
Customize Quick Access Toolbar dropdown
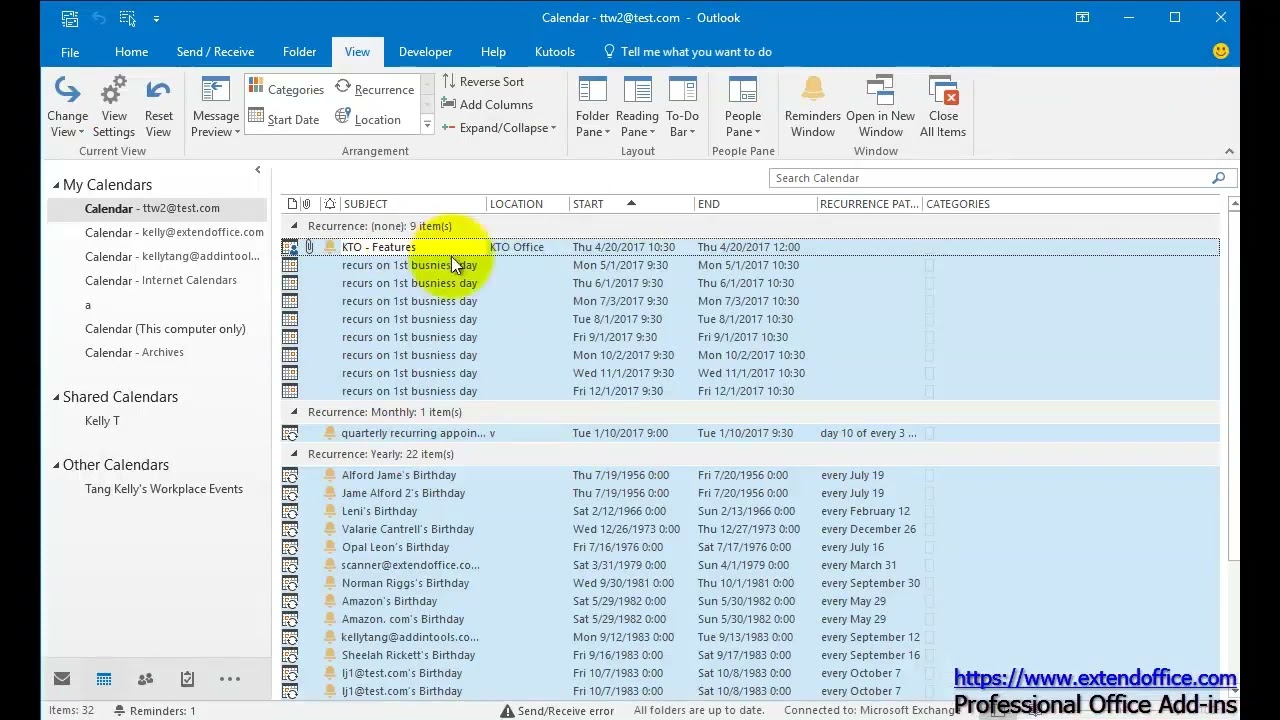coord(156,18)
